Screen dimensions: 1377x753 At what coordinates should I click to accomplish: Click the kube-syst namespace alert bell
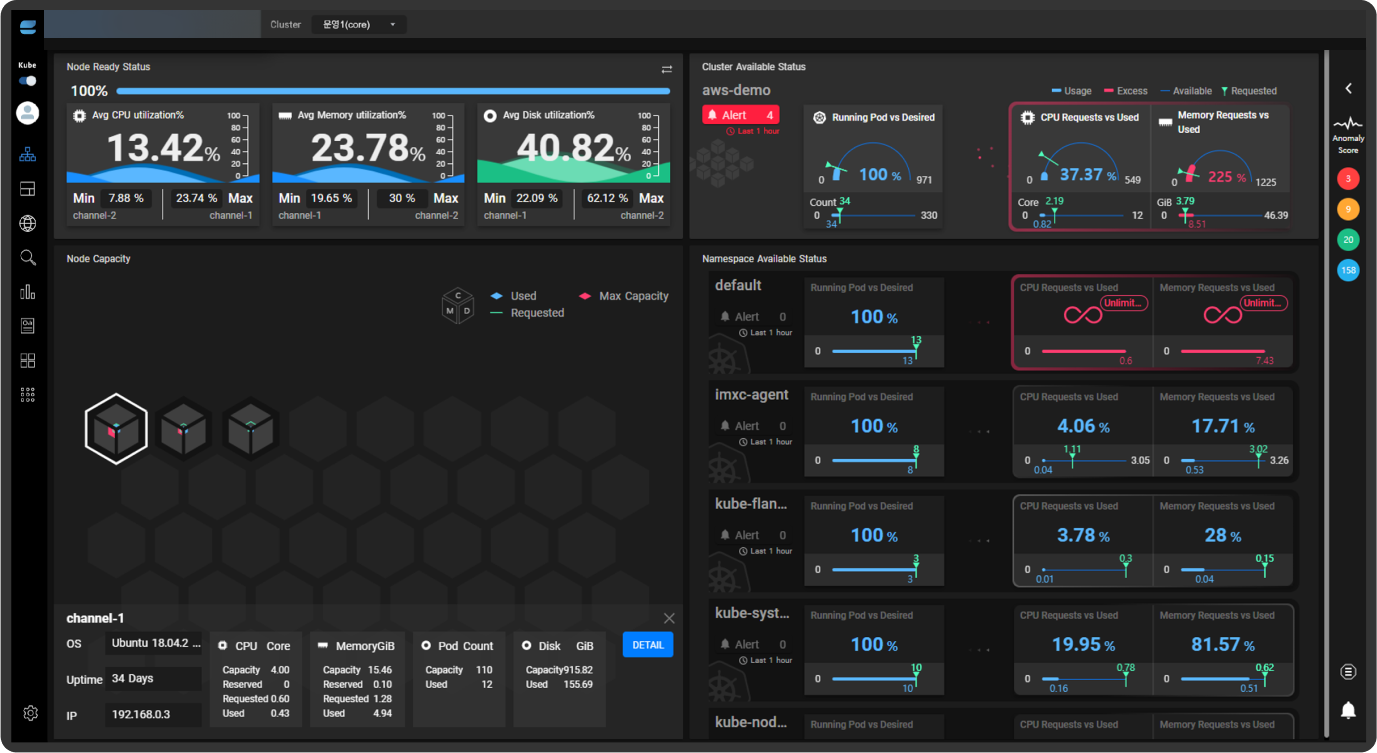coord(725,644)
